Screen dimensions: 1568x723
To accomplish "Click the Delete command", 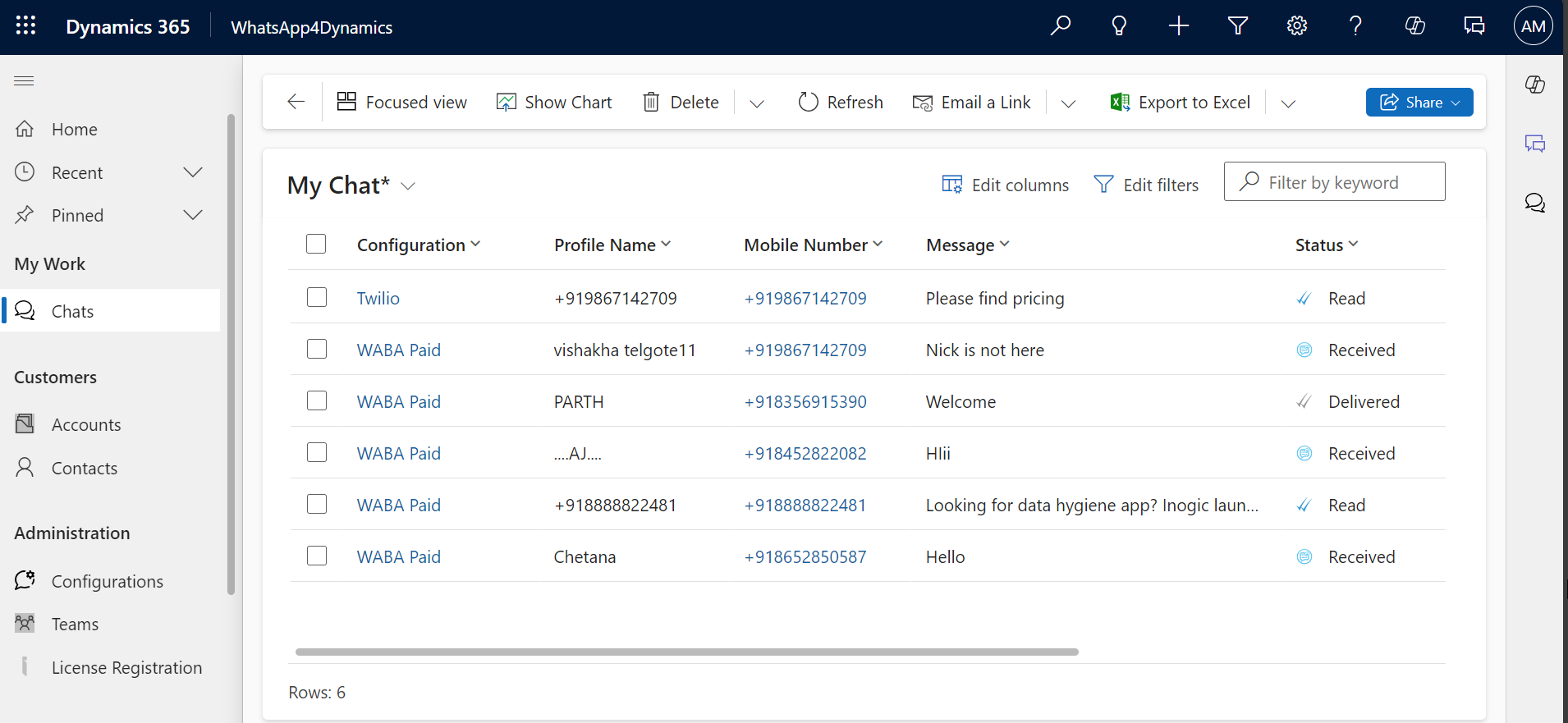I will click(681, 102).
